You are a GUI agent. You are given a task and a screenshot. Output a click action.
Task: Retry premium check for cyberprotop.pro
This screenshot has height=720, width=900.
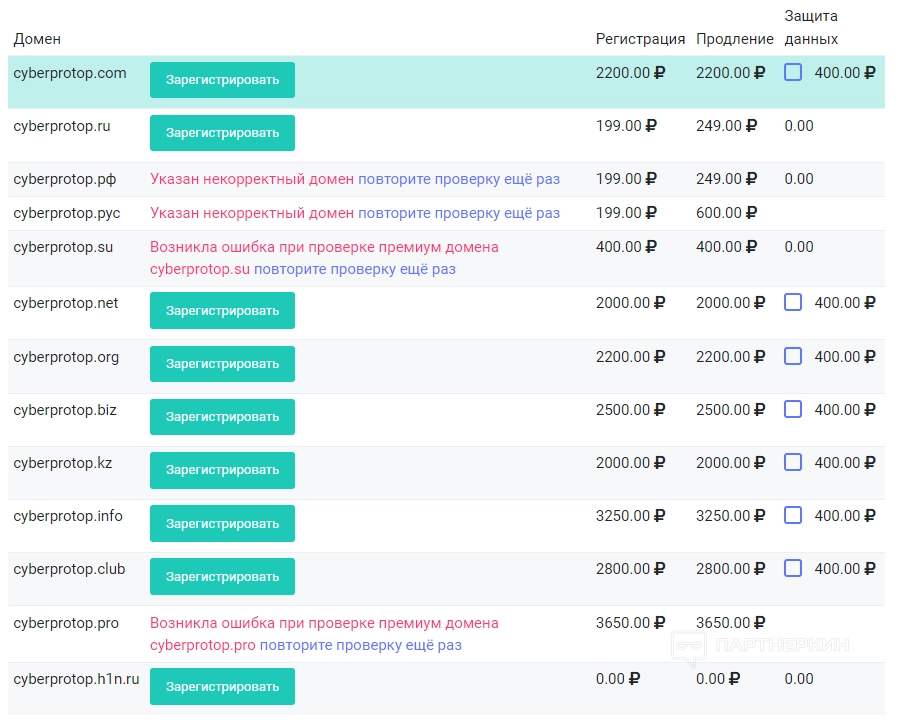[361, 645]
